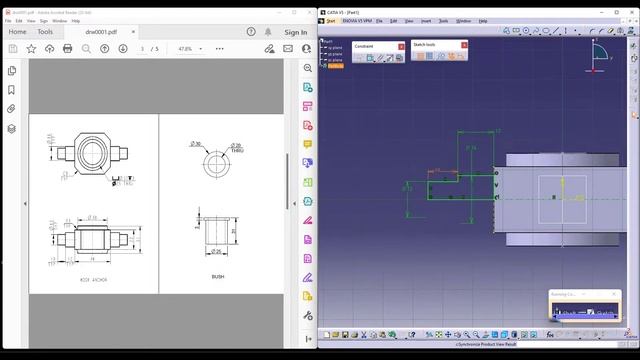Screen dimensions: 640x360
Task: Toggle Geometrical Constraints in Sketch tools
Action: pyautogui.click(x=451, y=56)
